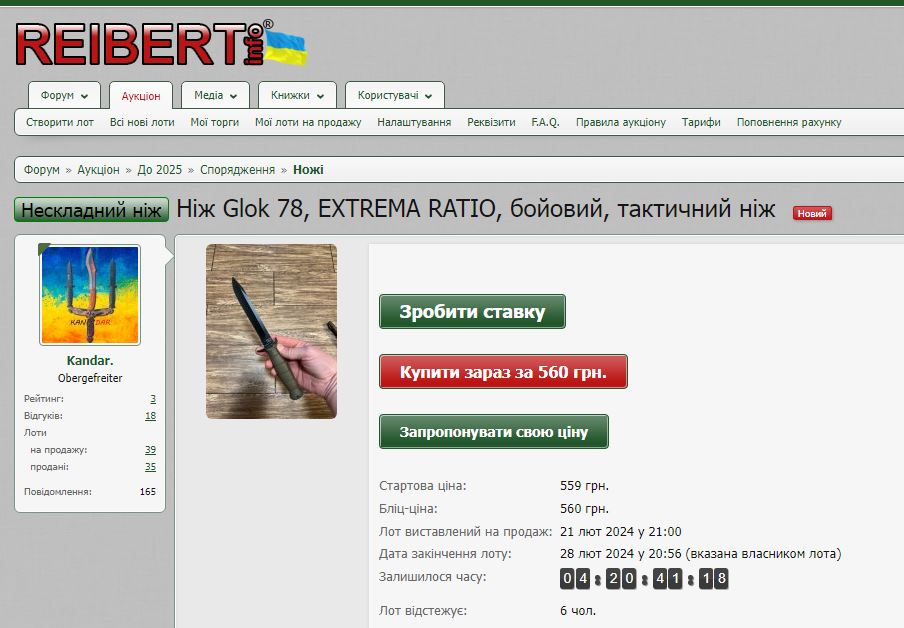Open the F.A.Q. link
The height and width of the screenshot is (628, 904).
pyautogui.click(x=545, y=122)
